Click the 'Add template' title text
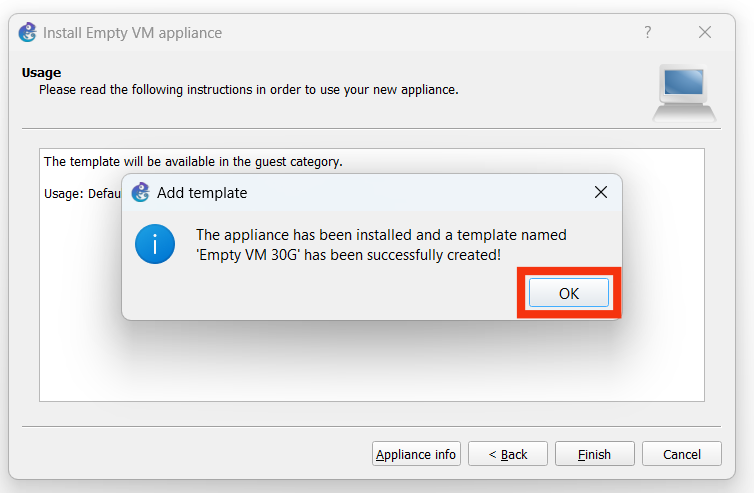The width and height of the screenshot is (754, 493). [202, 193]
